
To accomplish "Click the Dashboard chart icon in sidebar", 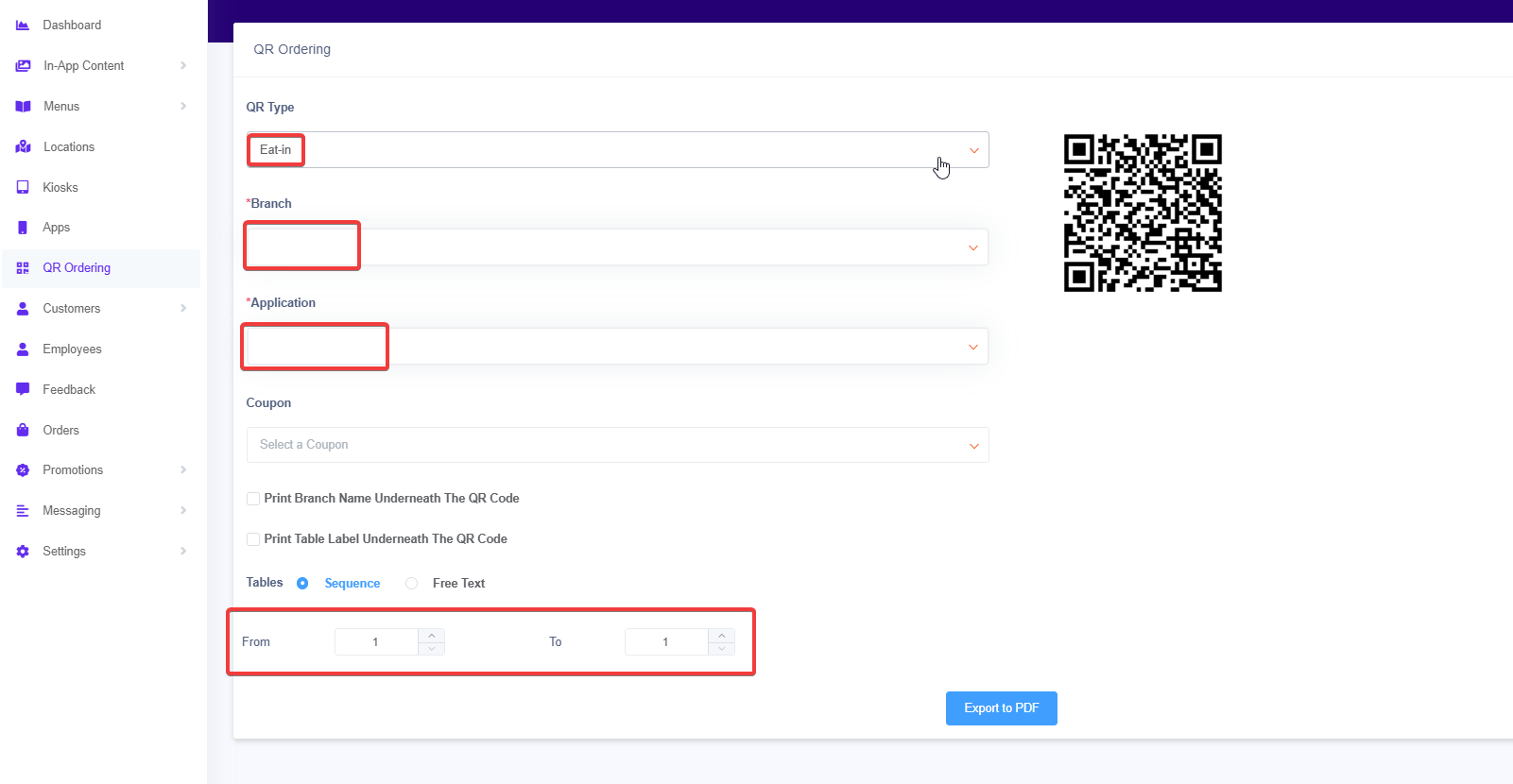I will pyautogui.click(x=23, y=26).
